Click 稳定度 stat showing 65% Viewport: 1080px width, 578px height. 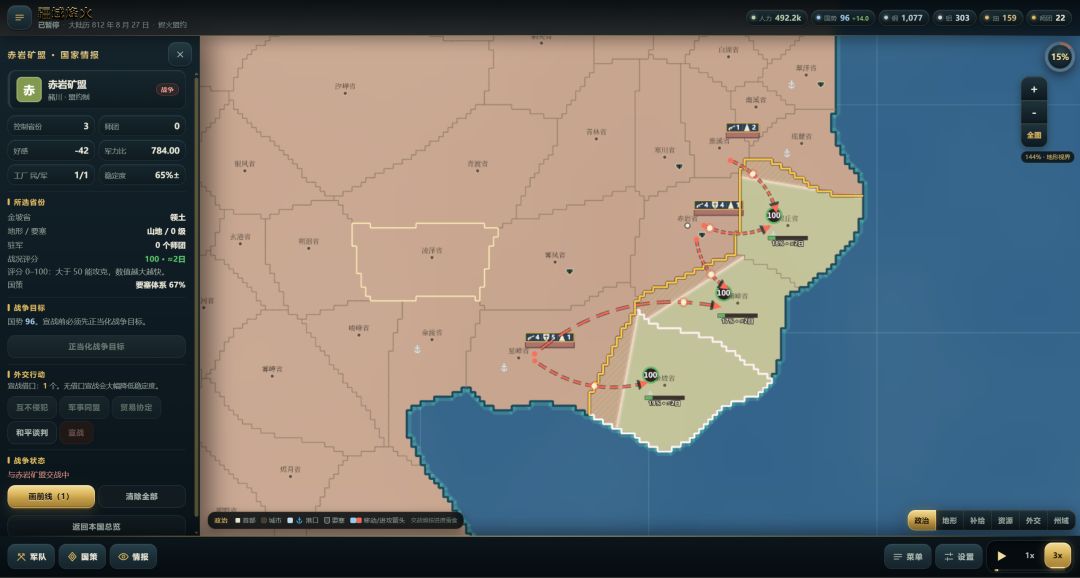[x=142, y=175]
